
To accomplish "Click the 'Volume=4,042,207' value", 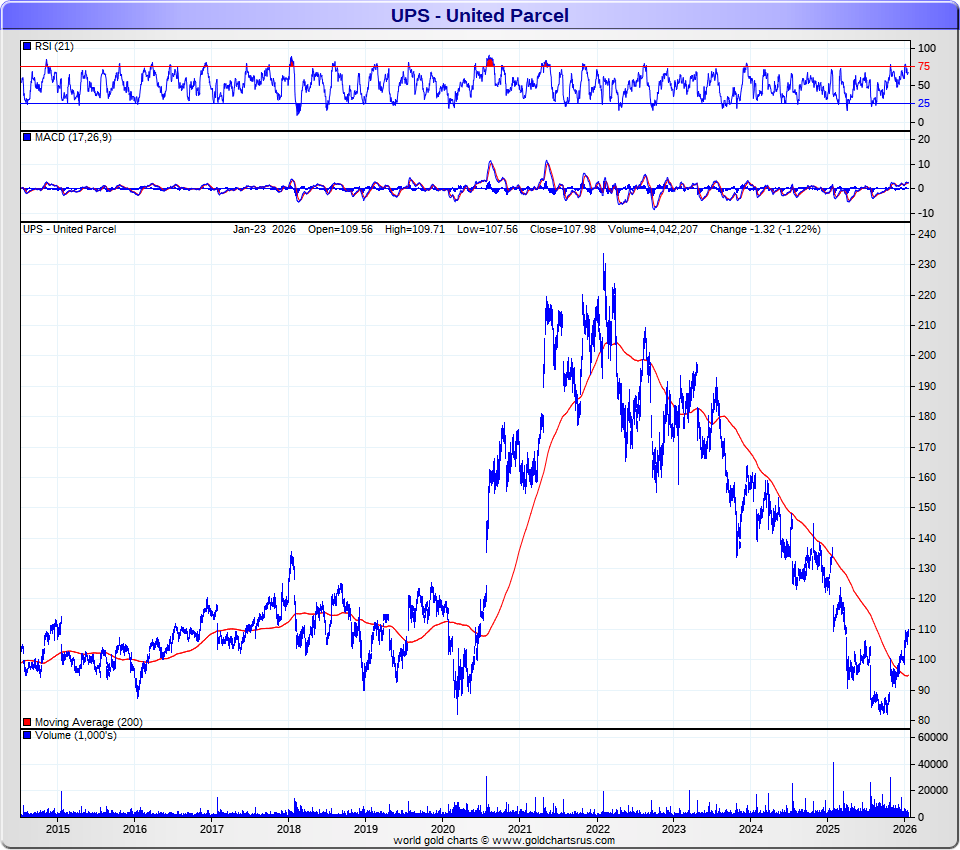I will [653, 229].
